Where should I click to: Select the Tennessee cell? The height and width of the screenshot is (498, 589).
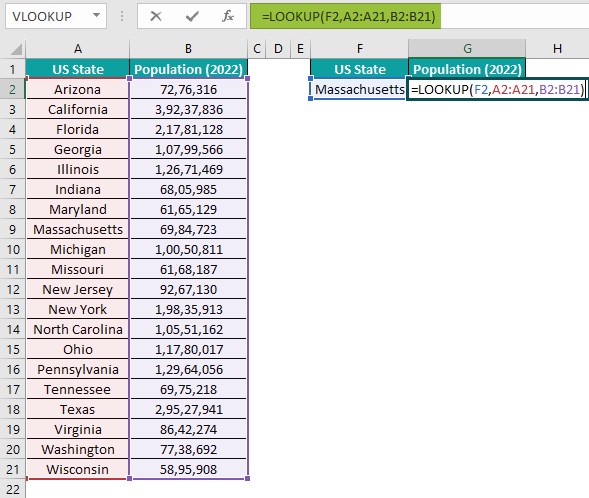tap(77, 389)
